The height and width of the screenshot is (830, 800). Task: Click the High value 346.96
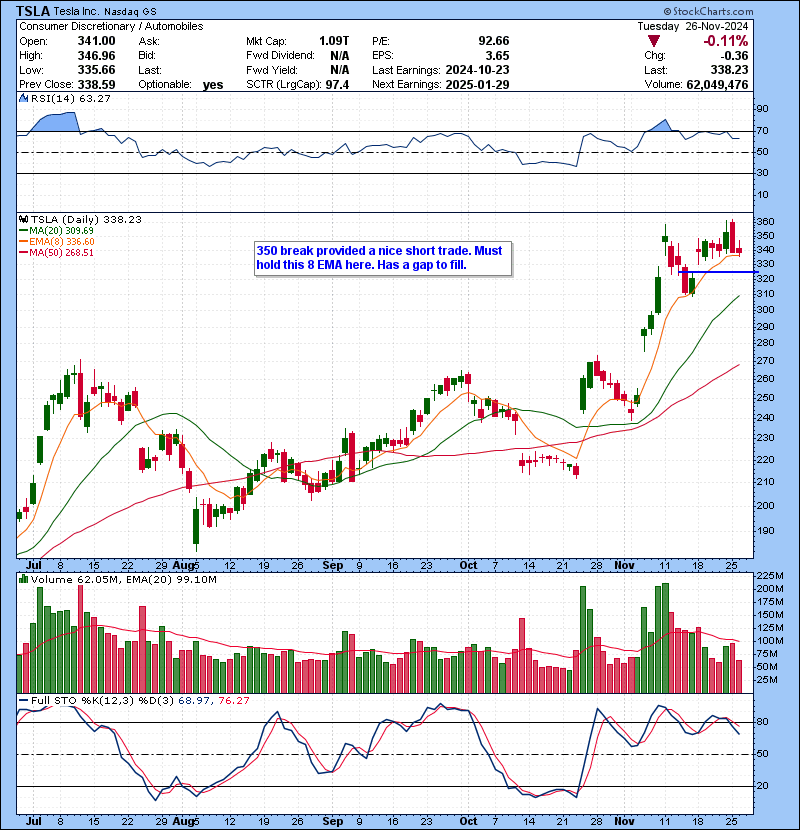click(96, 56)
